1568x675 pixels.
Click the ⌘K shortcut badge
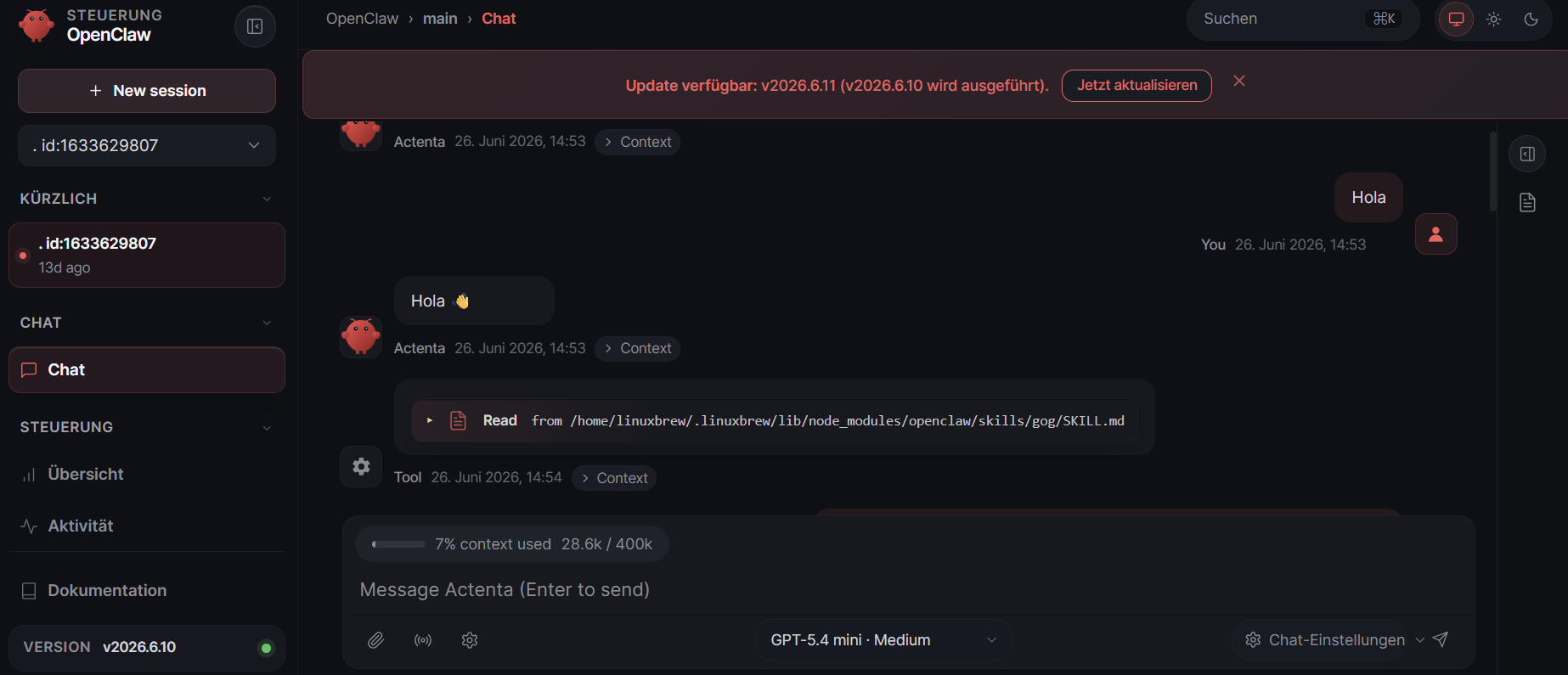(1384, 19)
